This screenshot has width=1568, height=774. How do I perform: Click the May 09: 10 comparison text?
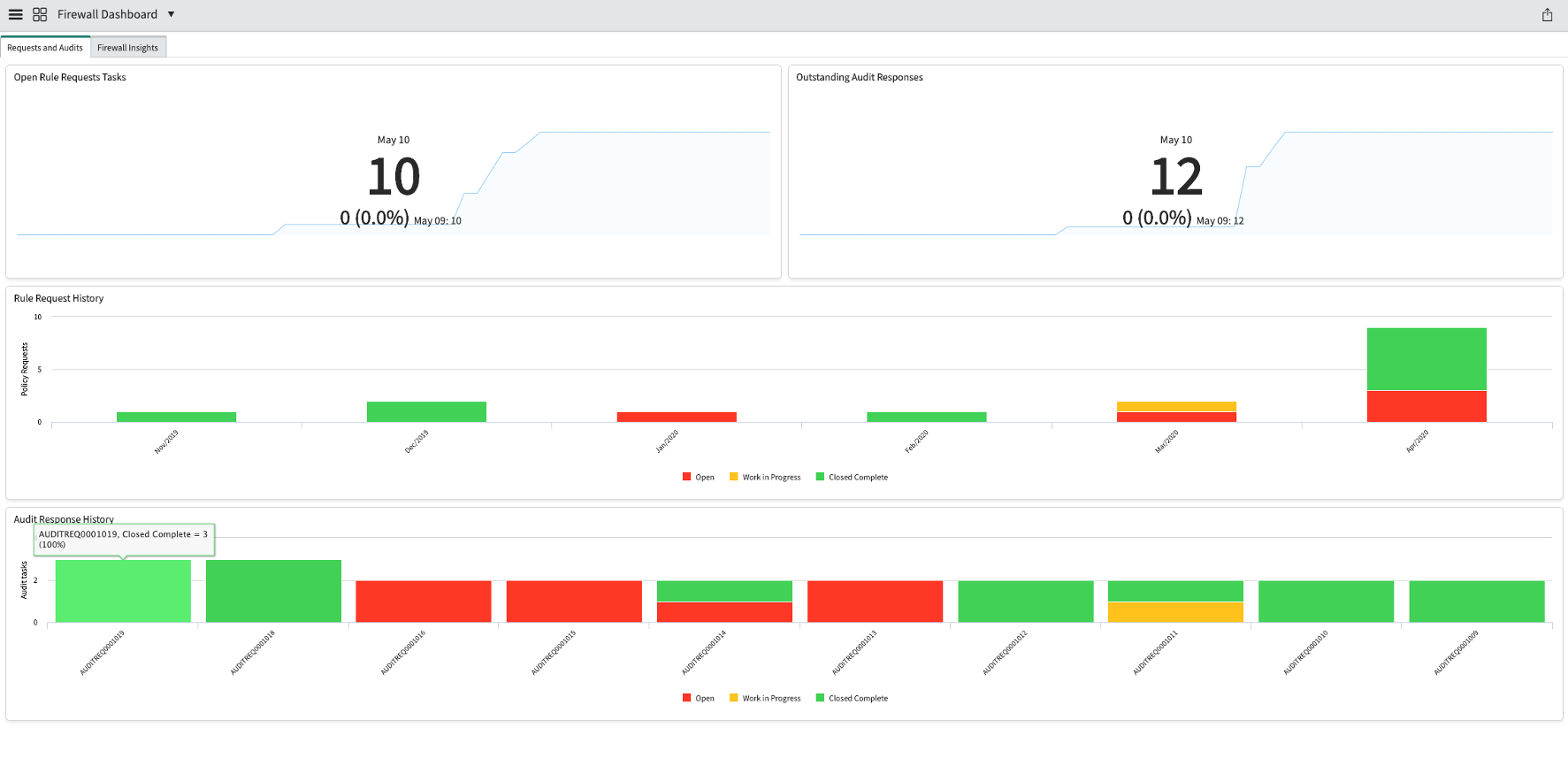[438, 221]
